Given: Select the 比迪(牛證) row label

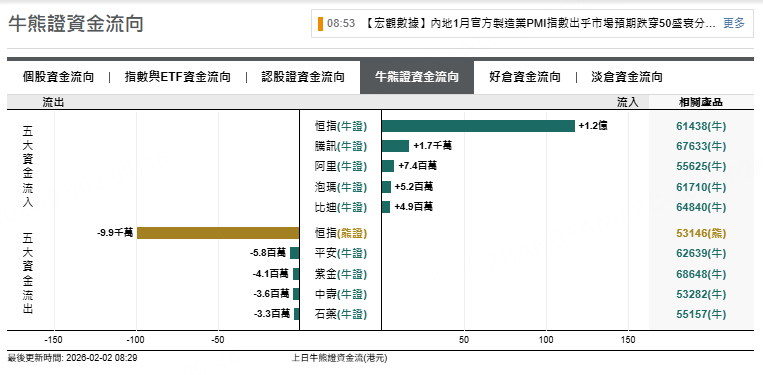Looking at the screenshot, I should coord(341,207).
